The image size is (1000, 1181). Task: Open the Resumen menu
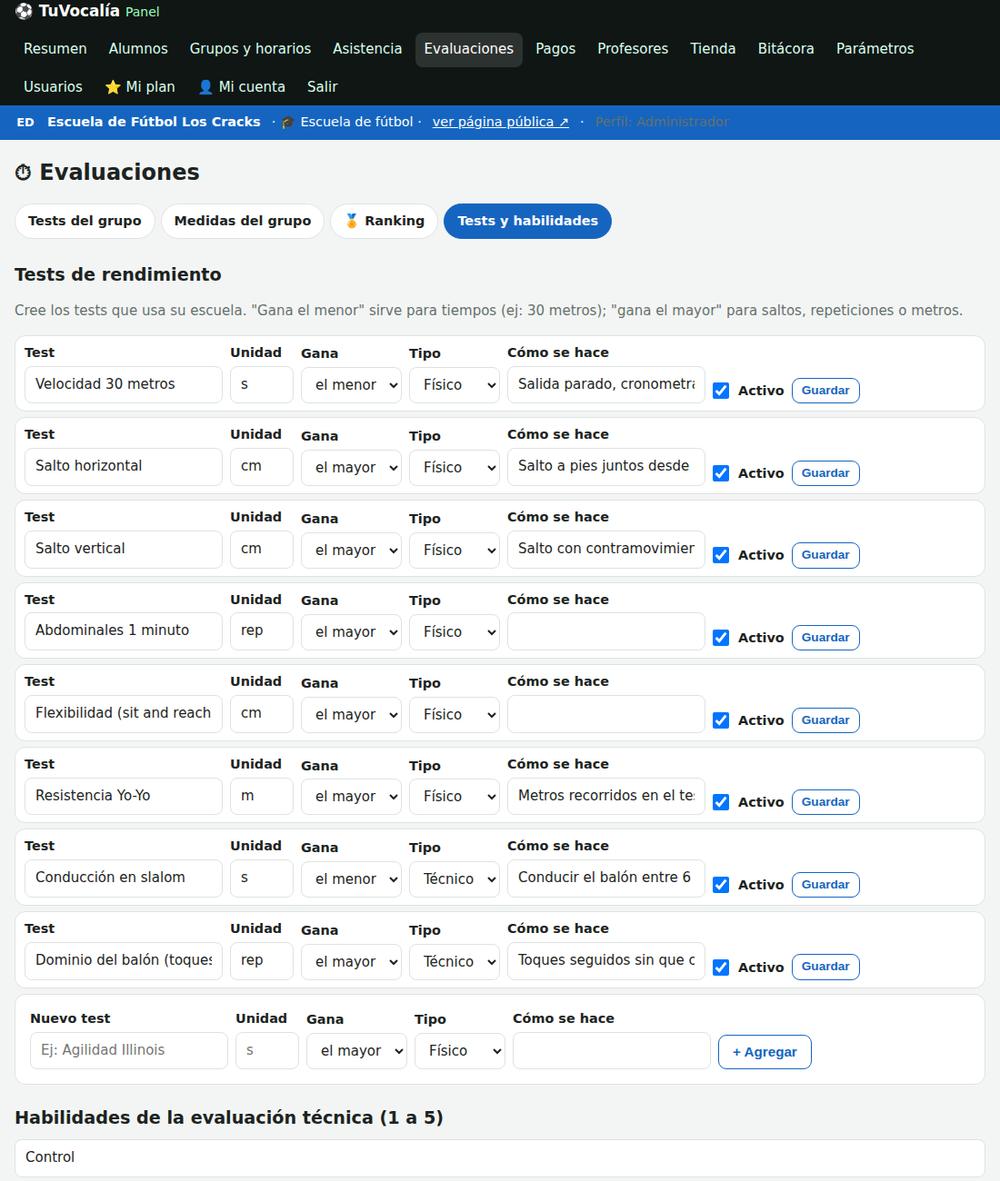pos(55,49)
